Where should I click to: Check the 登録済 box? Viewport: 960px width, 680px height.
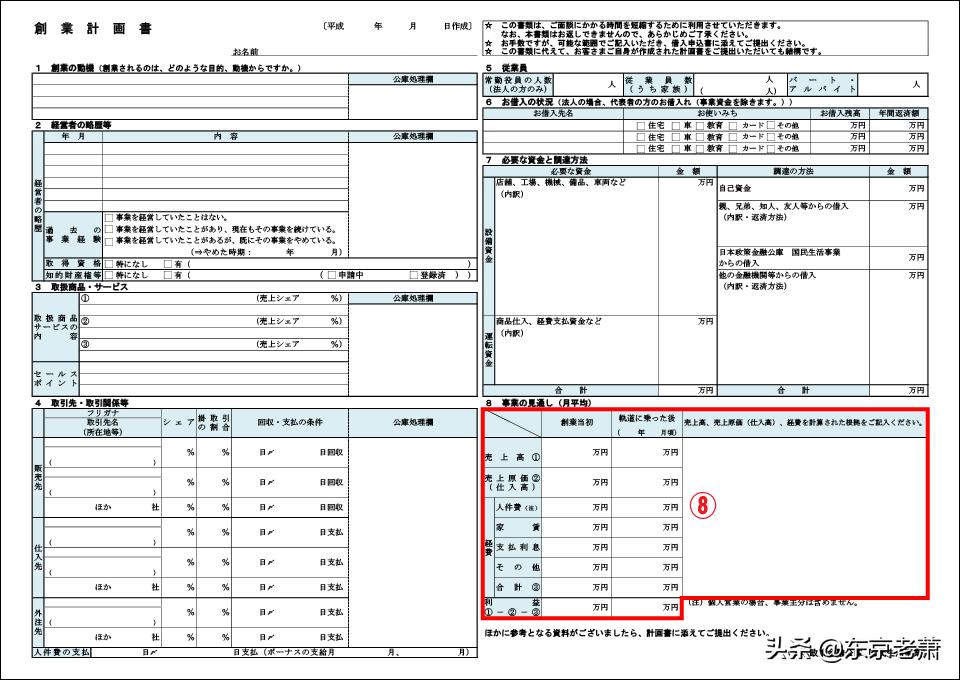[414, 275]
